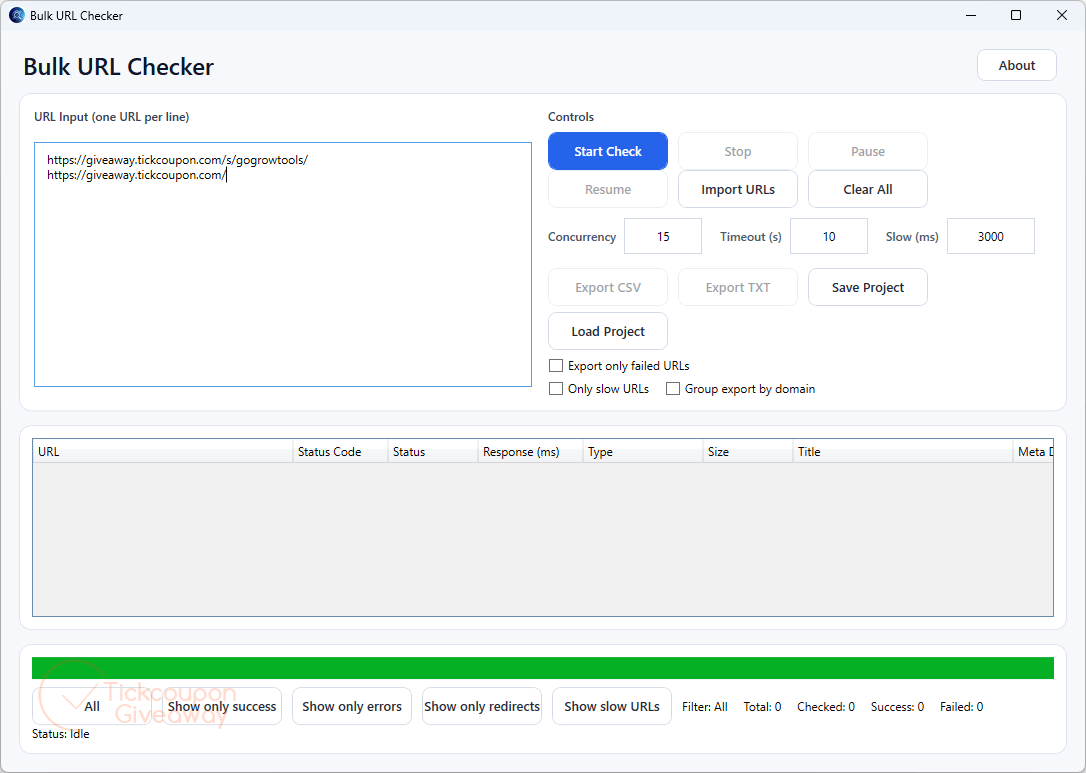Focus the Concurrency value field
1086x773 pixels.
click(x=663, y=236)
